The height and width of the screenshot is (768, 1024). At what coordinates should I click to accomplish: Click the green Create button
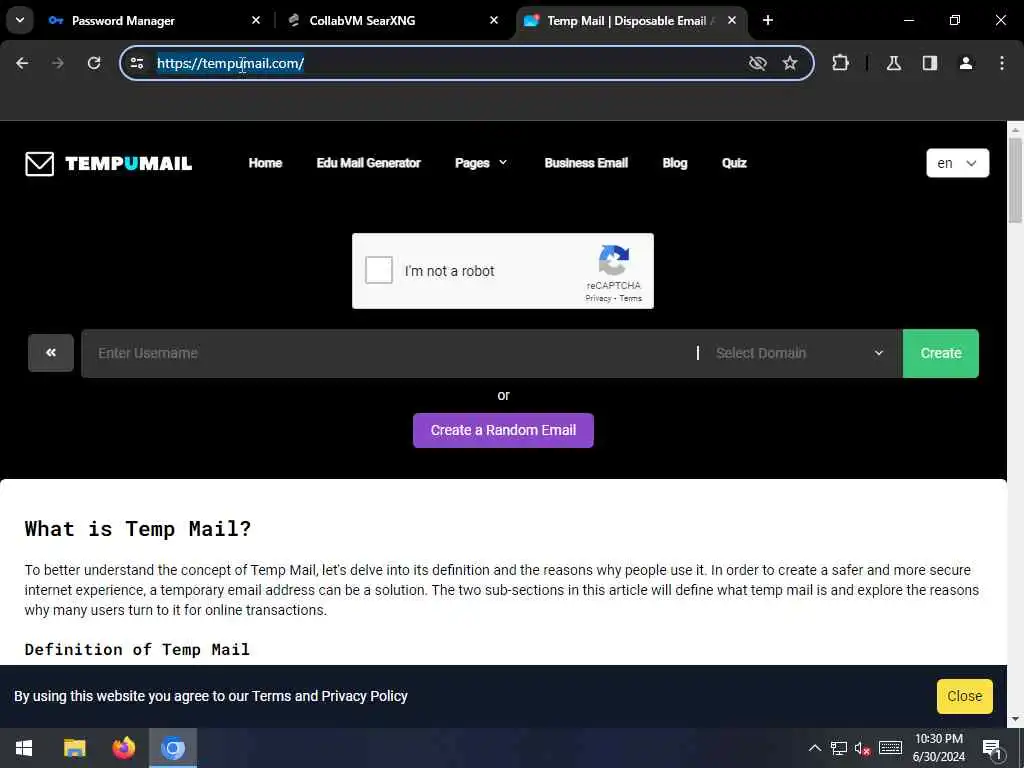940,353
